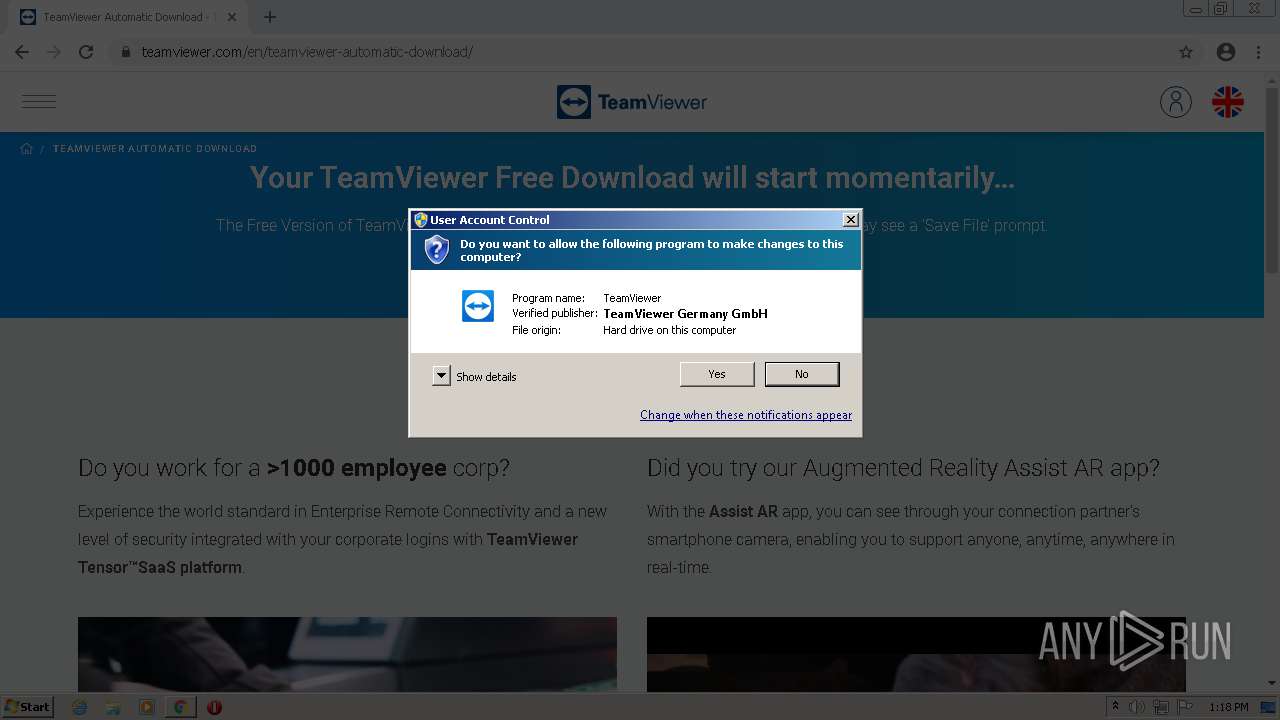Open the website hamburger menu
This screenshot has width=1280, height=720.
coord(39,101)
